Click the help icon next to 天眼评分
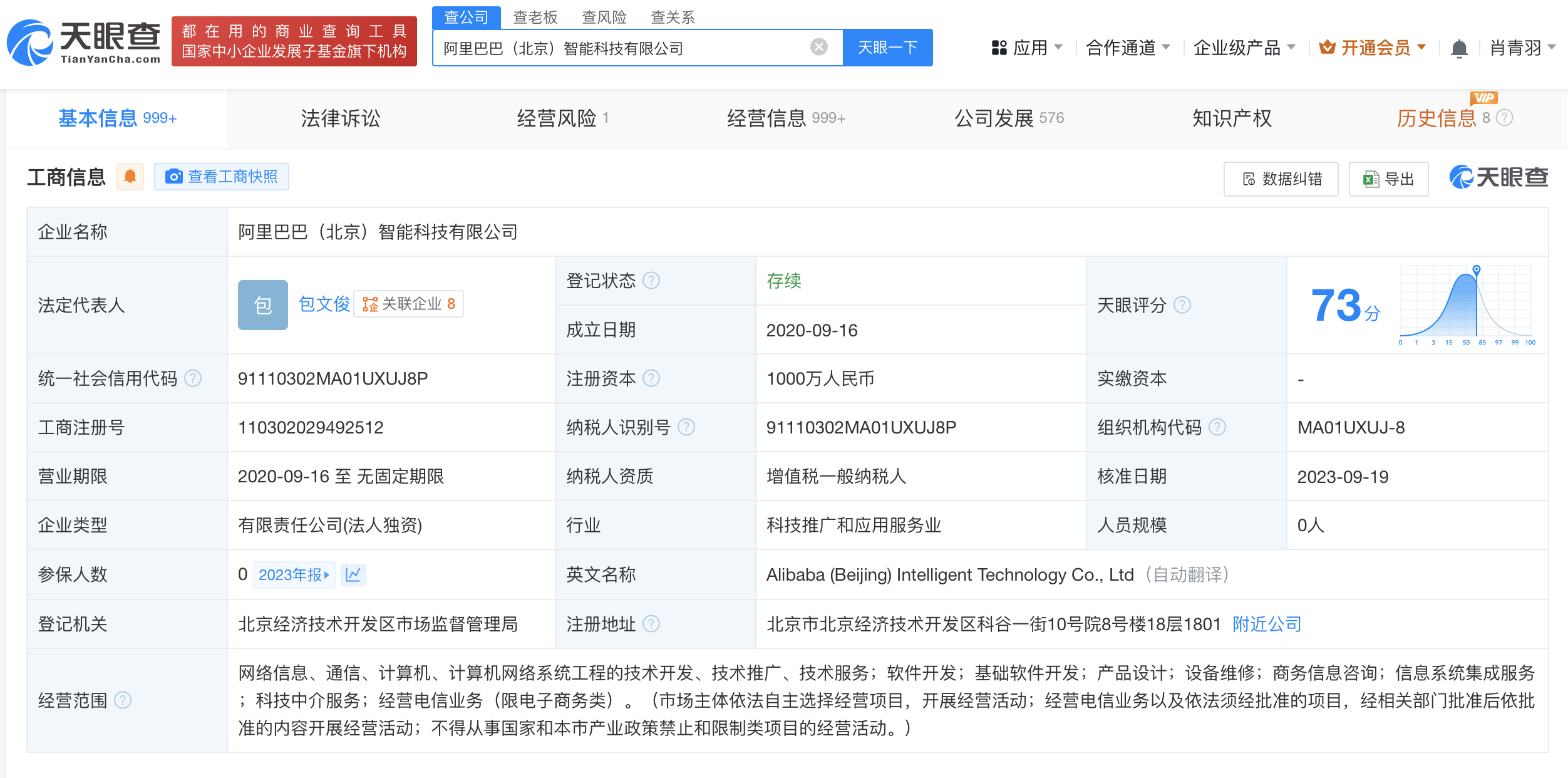 click(x=1182, y=305)
